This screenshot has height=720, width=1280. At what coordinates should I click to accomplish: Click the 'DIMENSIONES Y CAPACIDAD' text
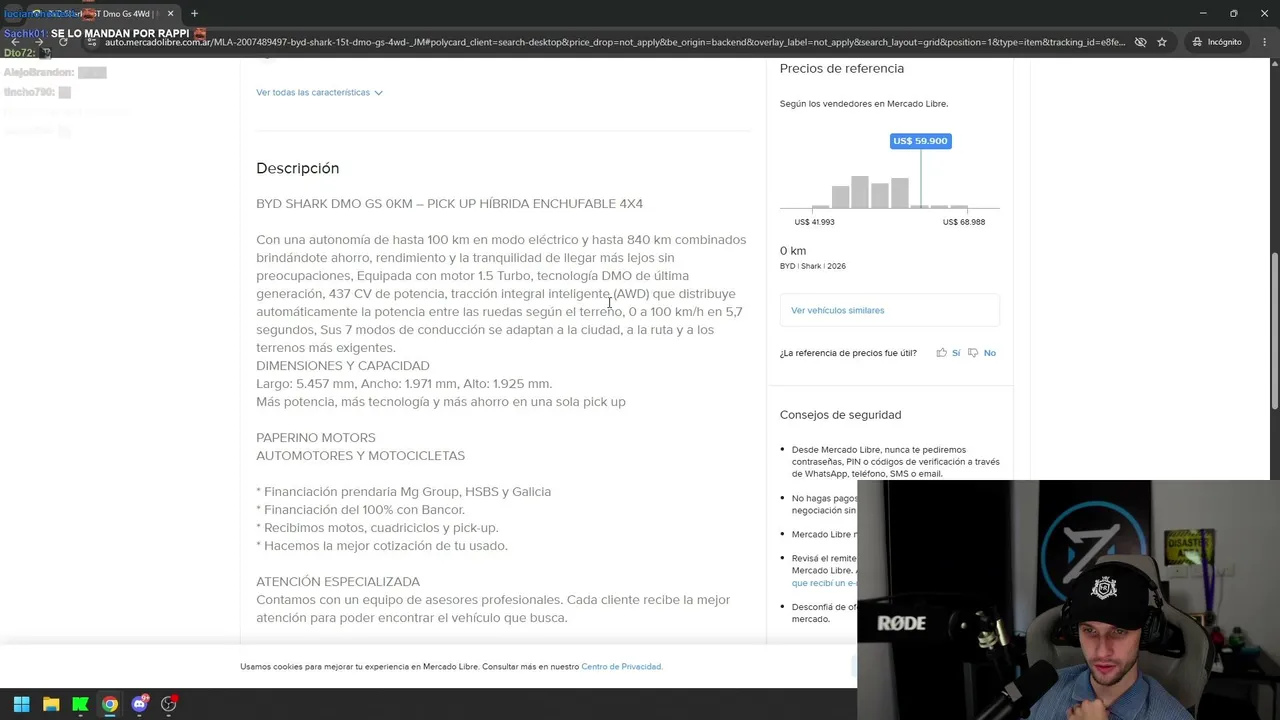tap(343, 366)
